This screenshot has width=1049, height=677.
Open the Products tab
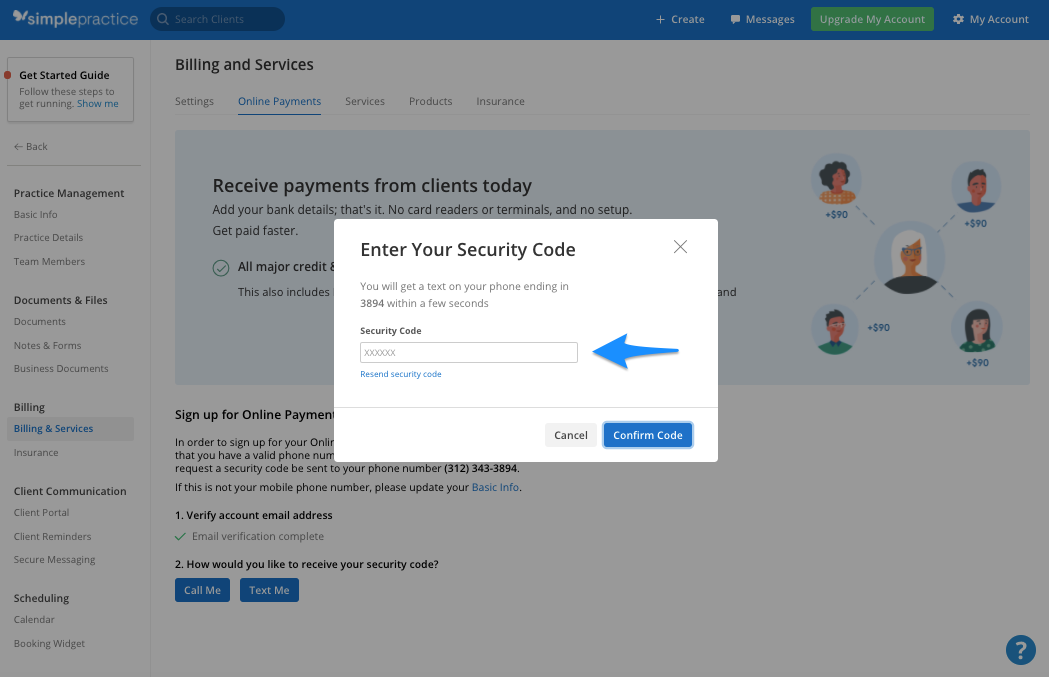point(430,101)
